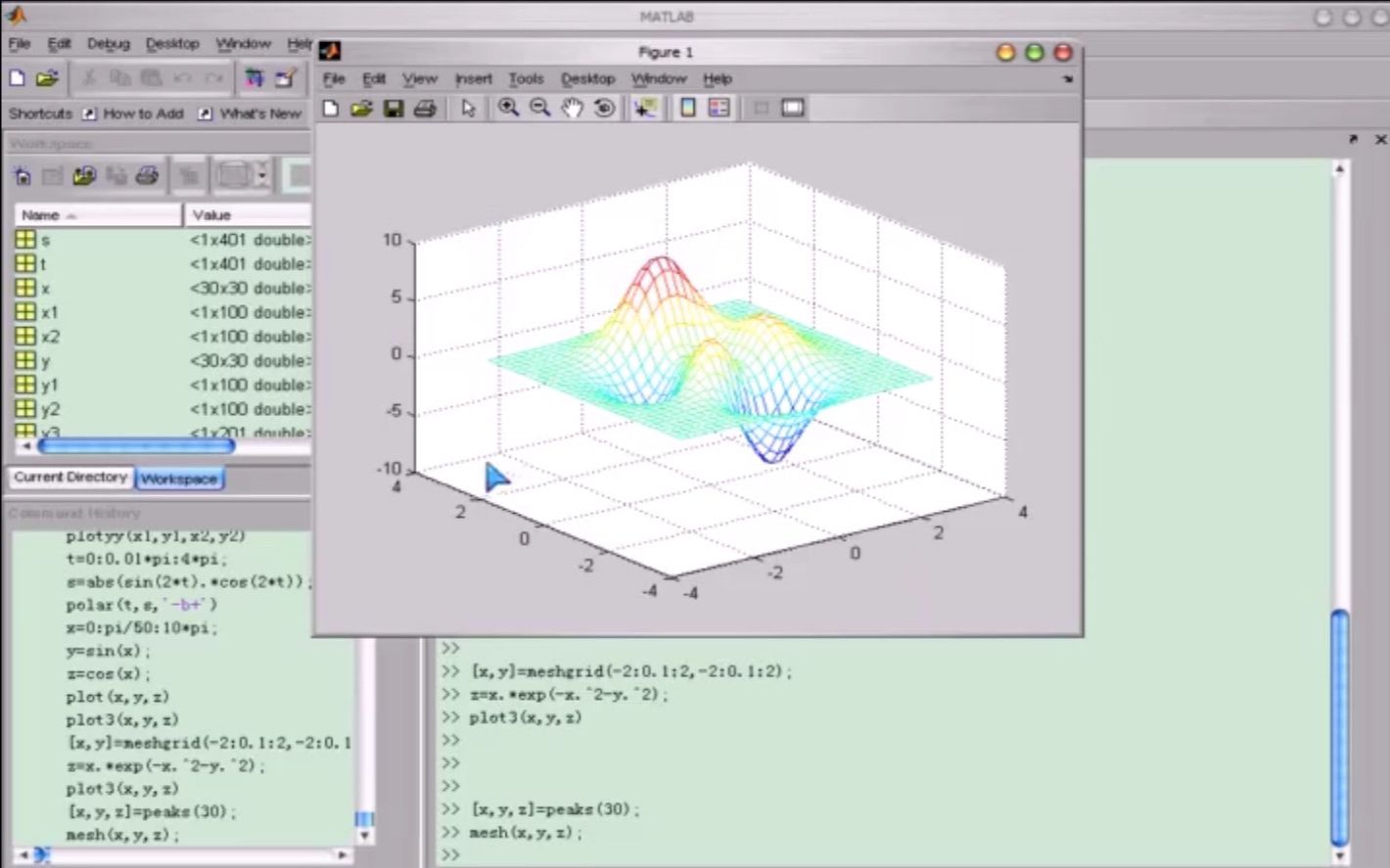Click the What's New shortcut
Screen dimensions: 1390x868
point(251,114)
